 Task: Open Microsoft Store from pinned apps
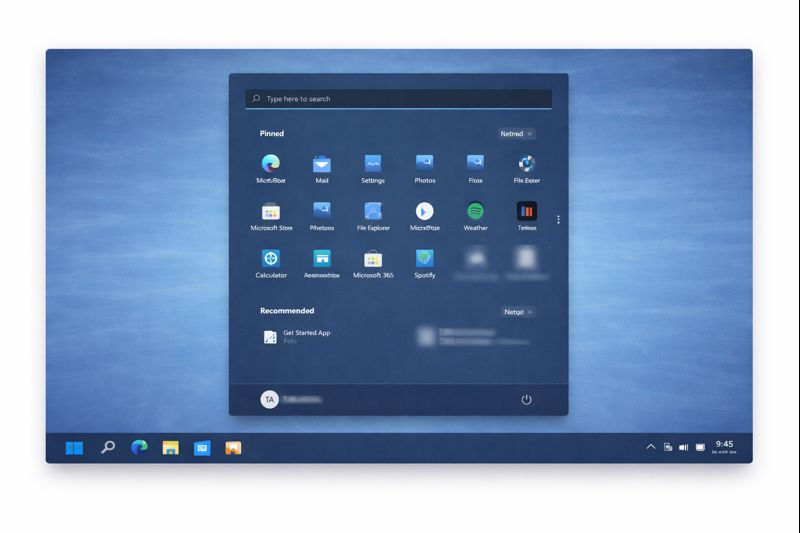(x=271, y=216)
